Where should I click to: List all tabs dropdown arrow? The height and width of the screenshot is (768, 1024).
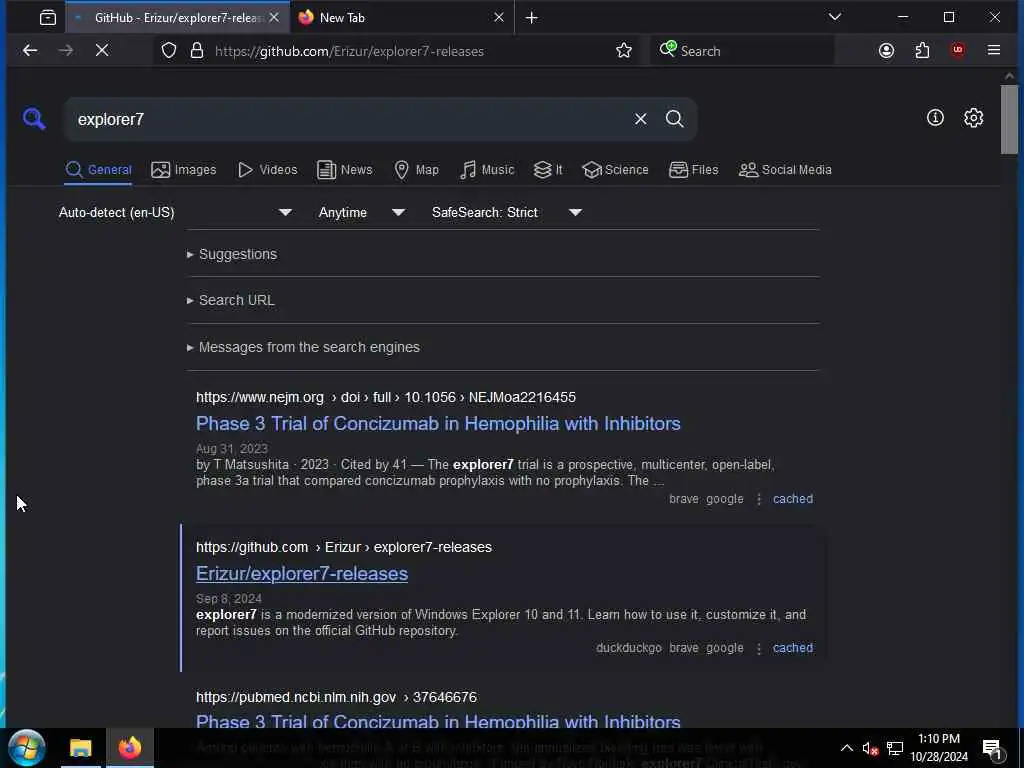pos(835,17)
